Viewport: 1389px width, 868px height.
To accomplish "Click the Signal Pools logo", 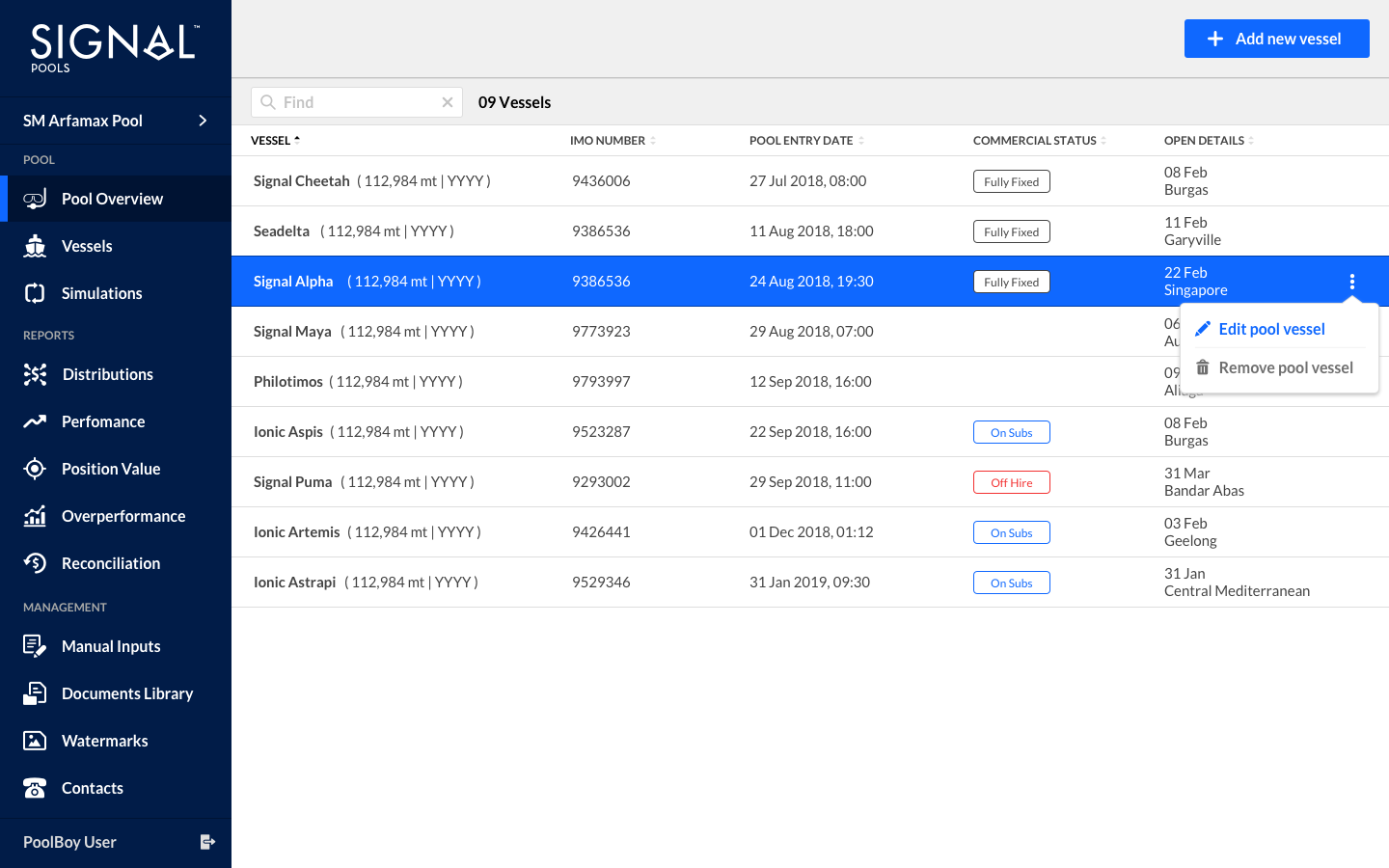I will point(115,47).
